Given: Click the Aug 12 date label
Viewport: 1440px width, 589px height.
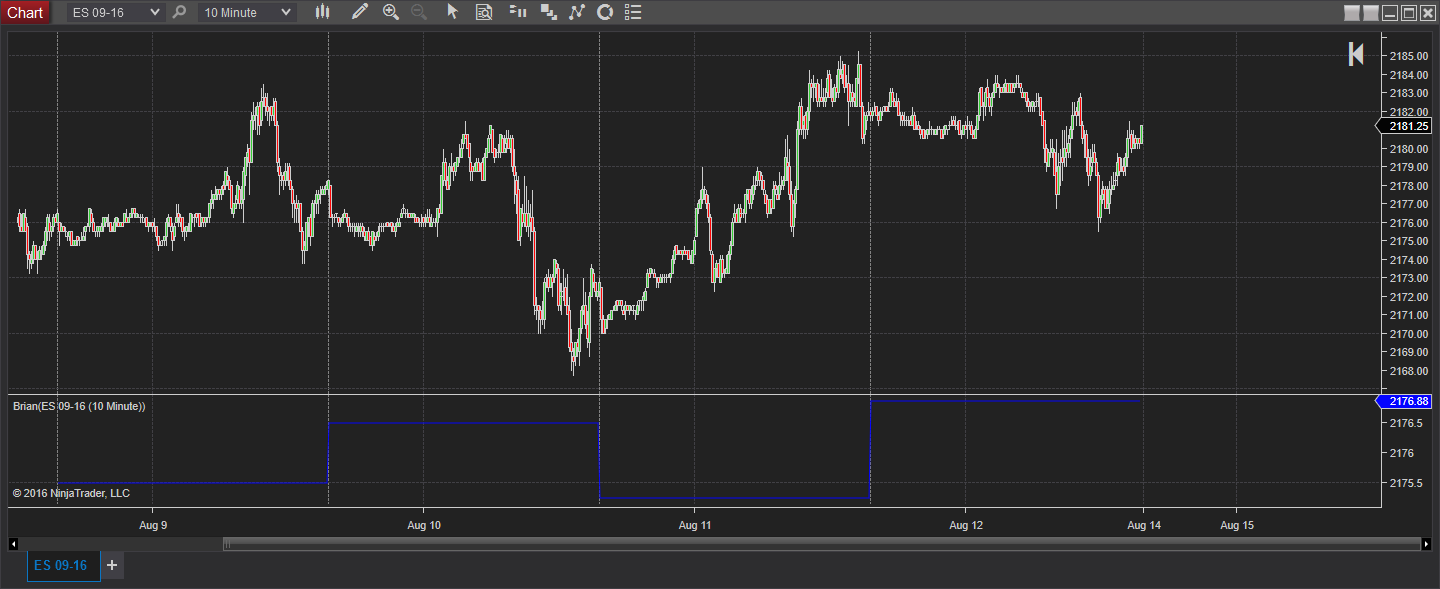Looking at the screenshot, I should point(966,524).
